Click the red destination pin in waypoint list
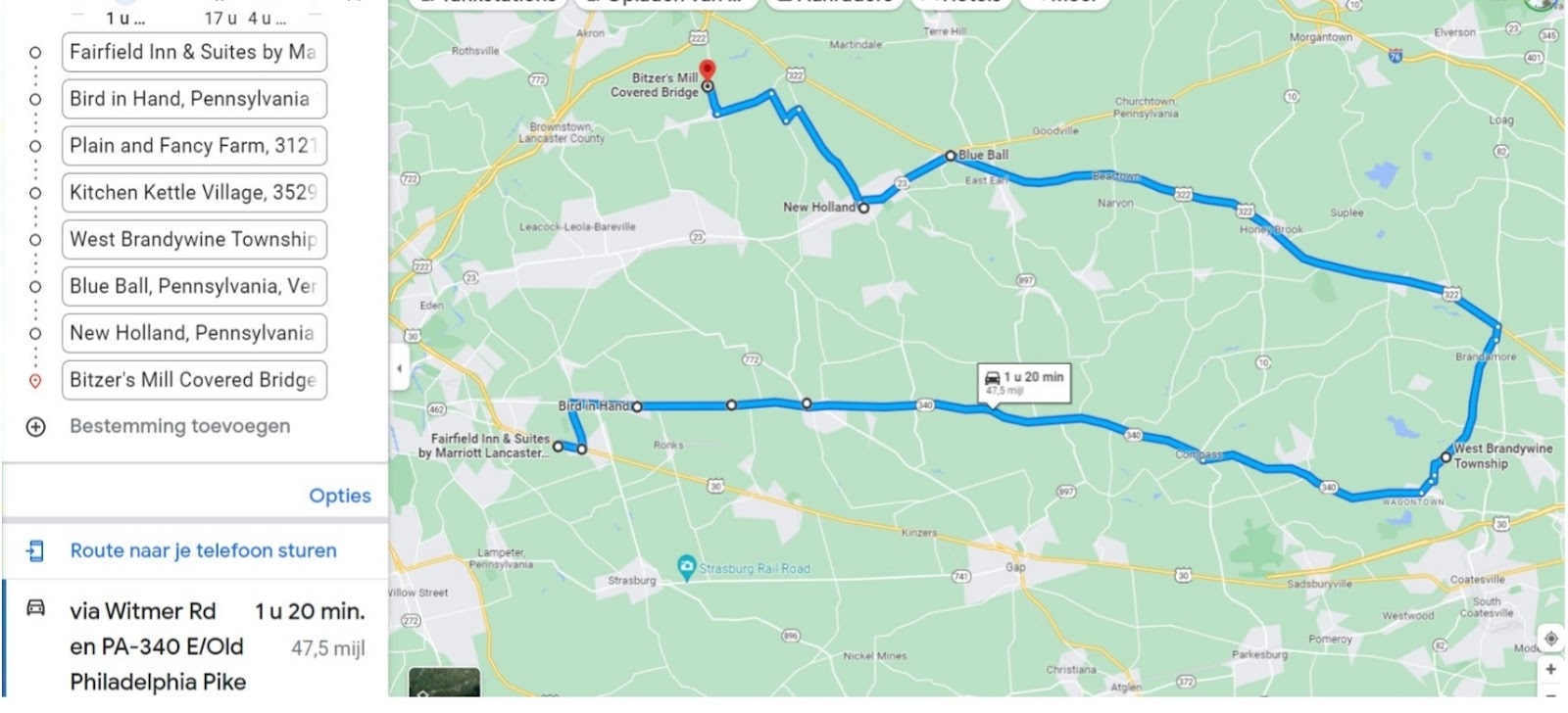 [35, 381]
